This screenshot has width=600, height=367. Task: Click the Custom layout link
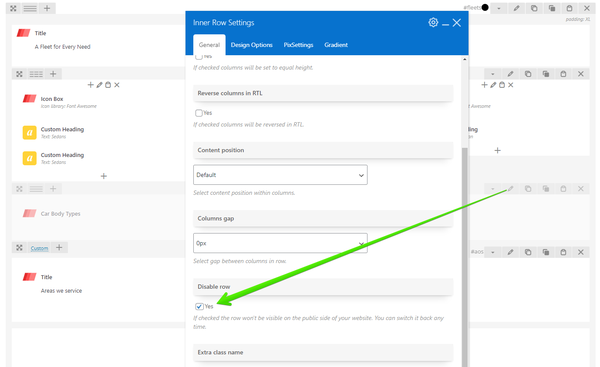coord(39,248)
